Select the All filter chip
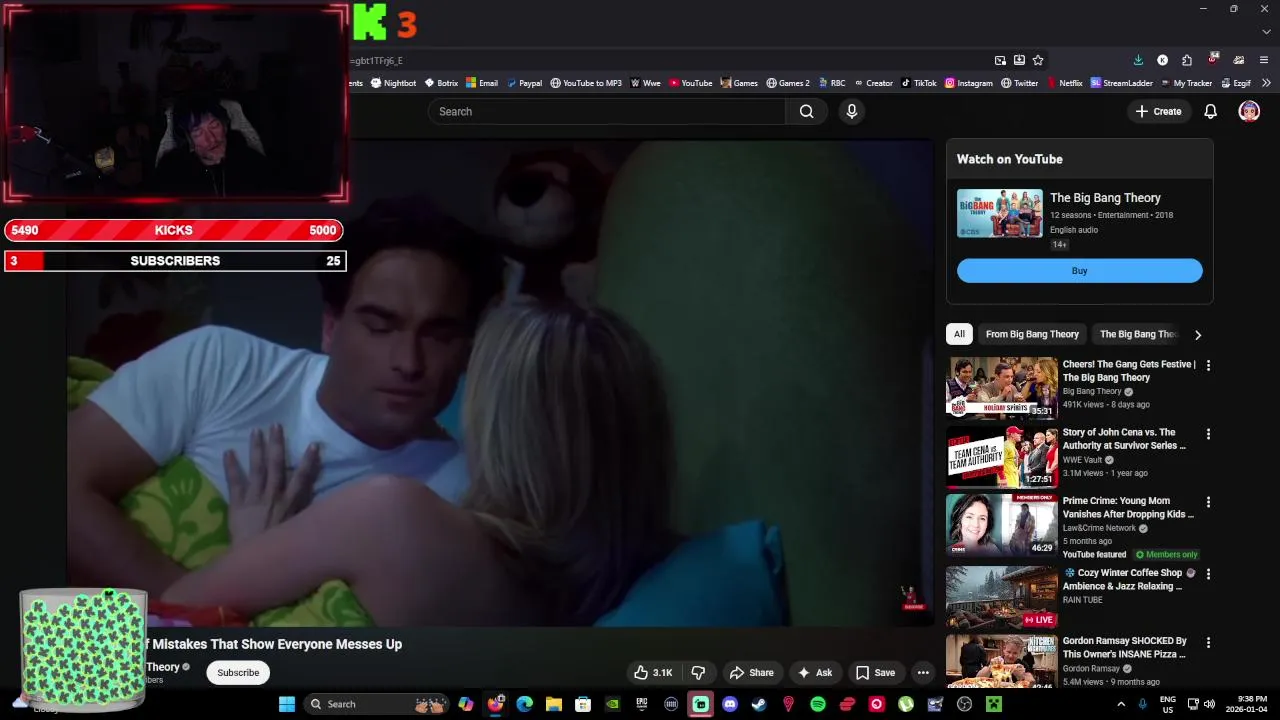Screen dimensions: 1280x720 point(959,334)
